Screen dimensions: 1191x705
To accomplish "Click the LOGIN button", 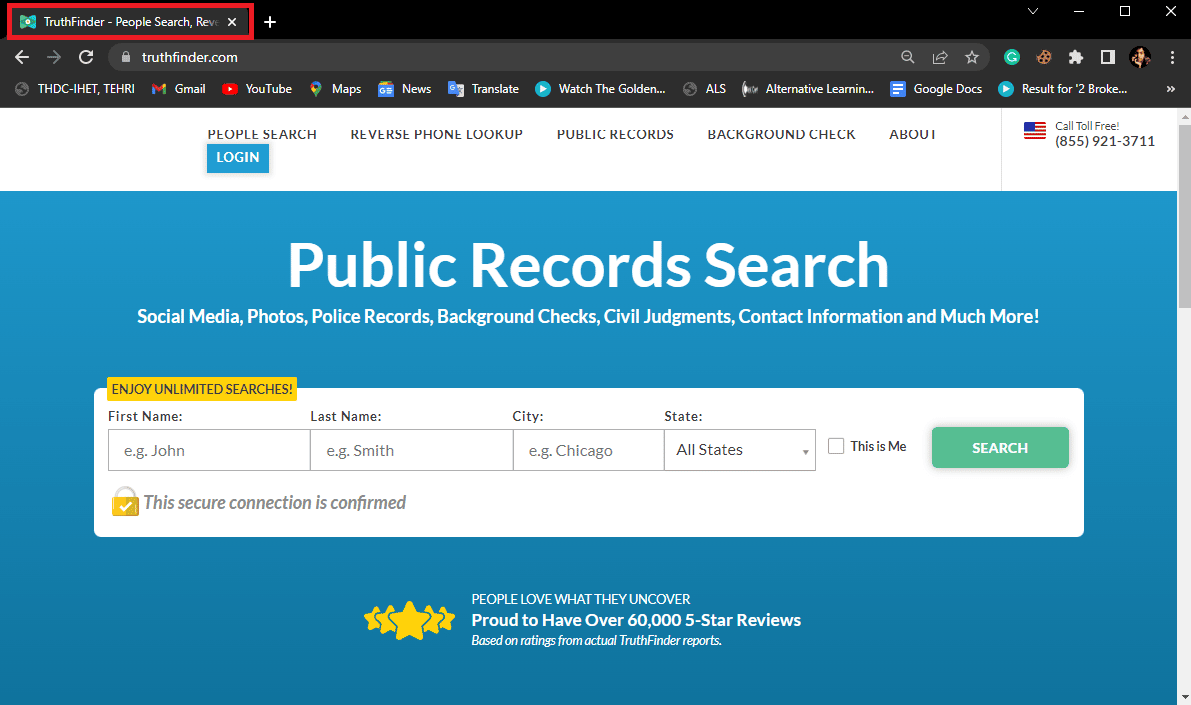I will [237, 158].
